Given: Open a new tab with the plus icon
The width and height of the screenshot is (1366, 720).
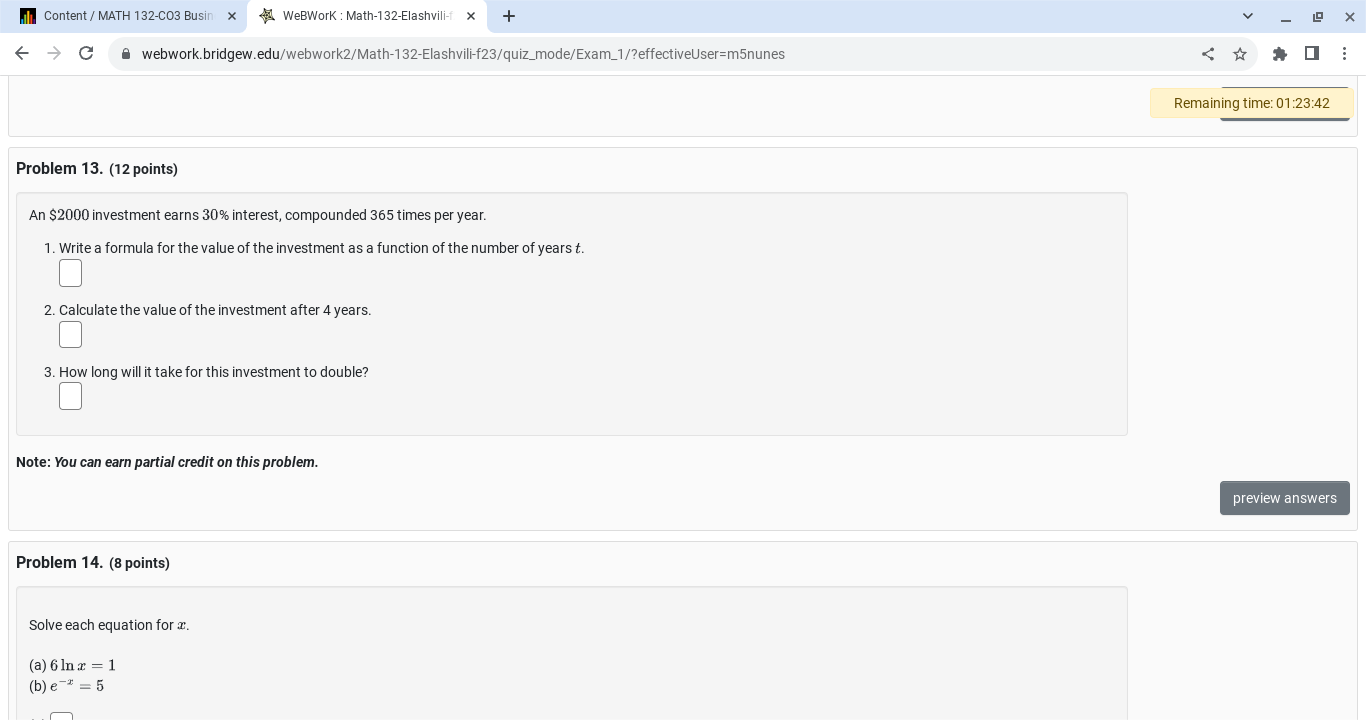Looking at the screenshot, I should [509, 16].
